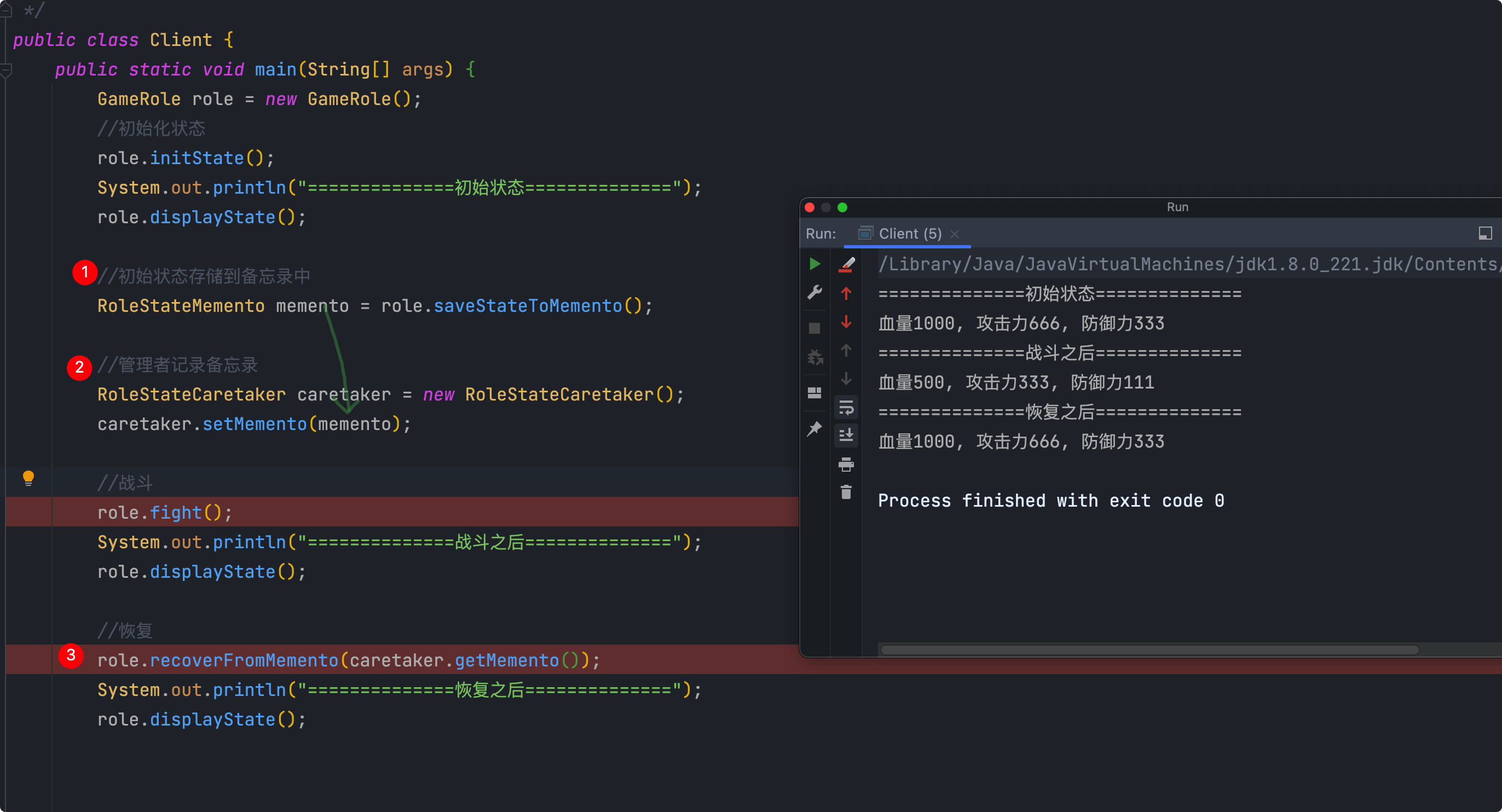The image size is (1502, 812).
Task: Open run configuration via wrench icon
Action: pyautogui.click(x=814, y=292)
